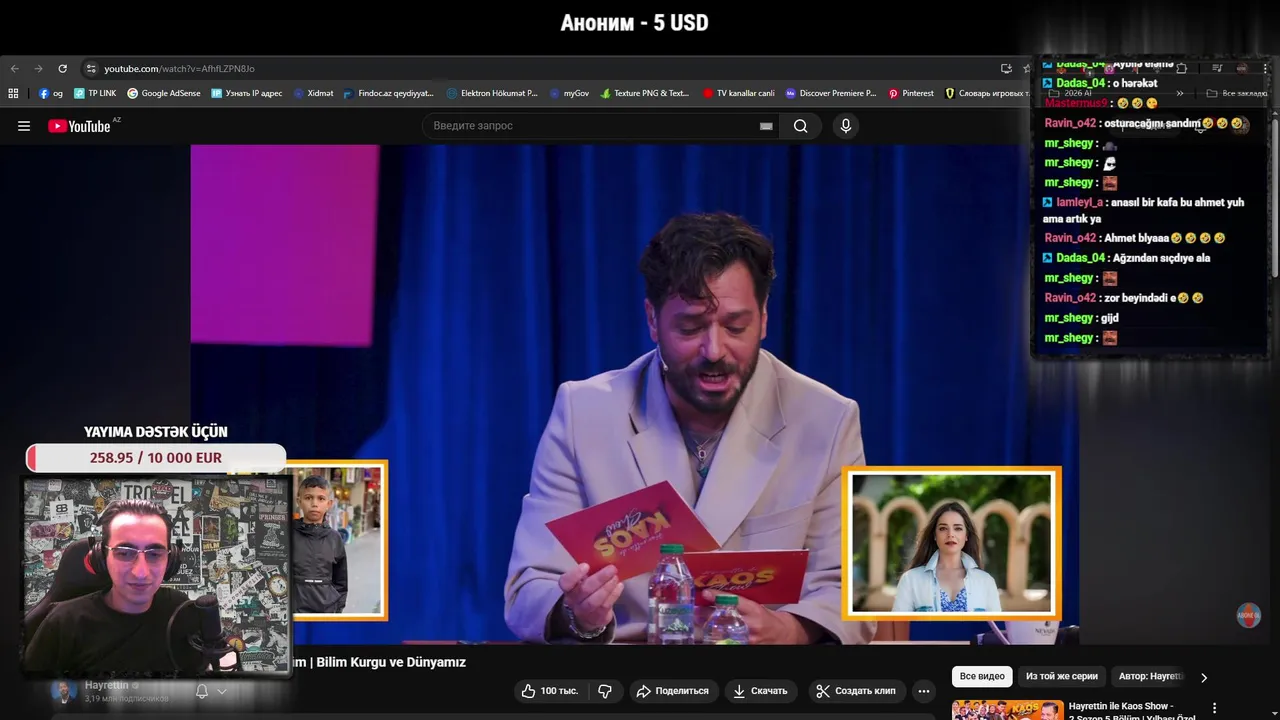Click the browser address bar URL
The width and height of the screenshot is (1280, 720).
click(180, 69)
